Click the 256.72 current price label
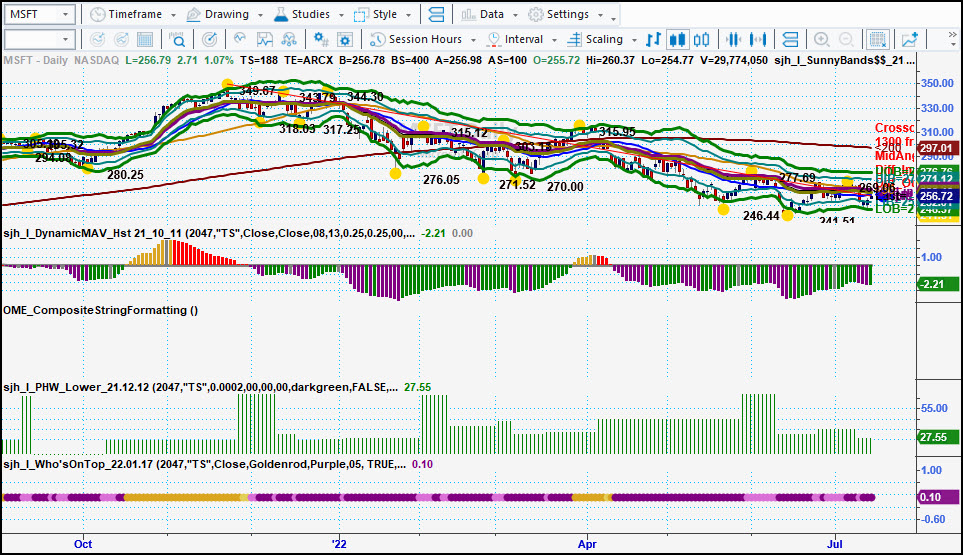The width and height of the screenshot is (963, 555). tap(937, 196)
